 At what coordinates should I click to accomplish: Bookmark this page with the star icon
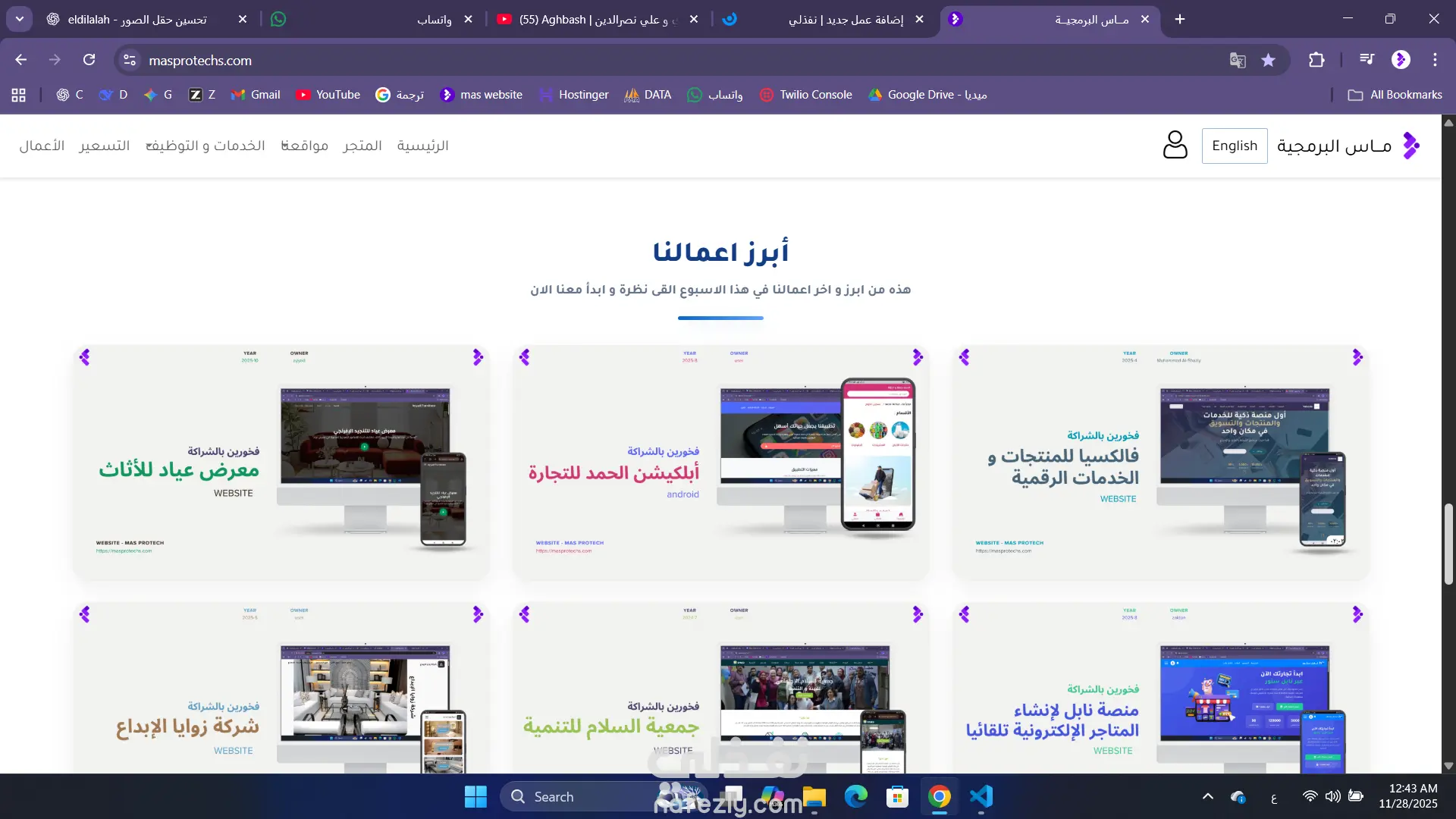(x=1268, y=61)
